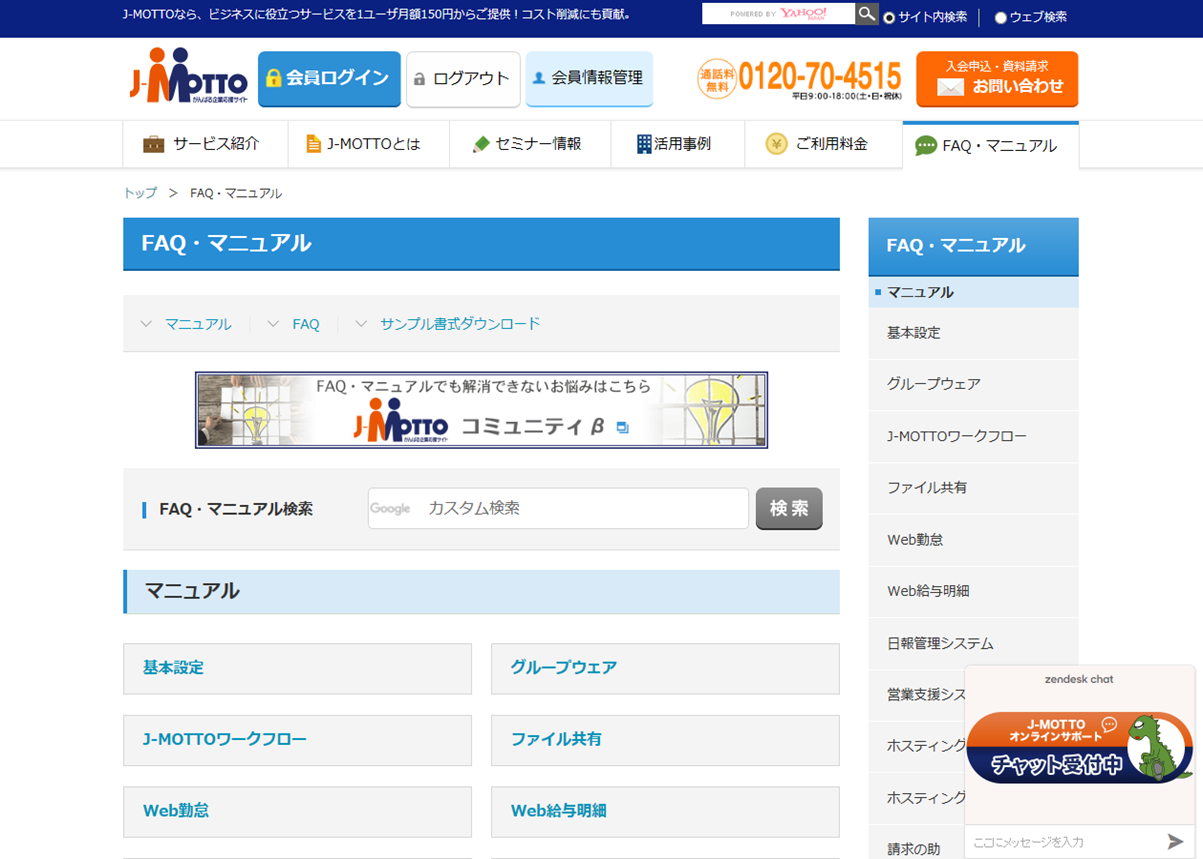Screen dimensions: 1203x859
Task: Click the chat message input field
Action: pyautogui.click(x=1062, y=842)
